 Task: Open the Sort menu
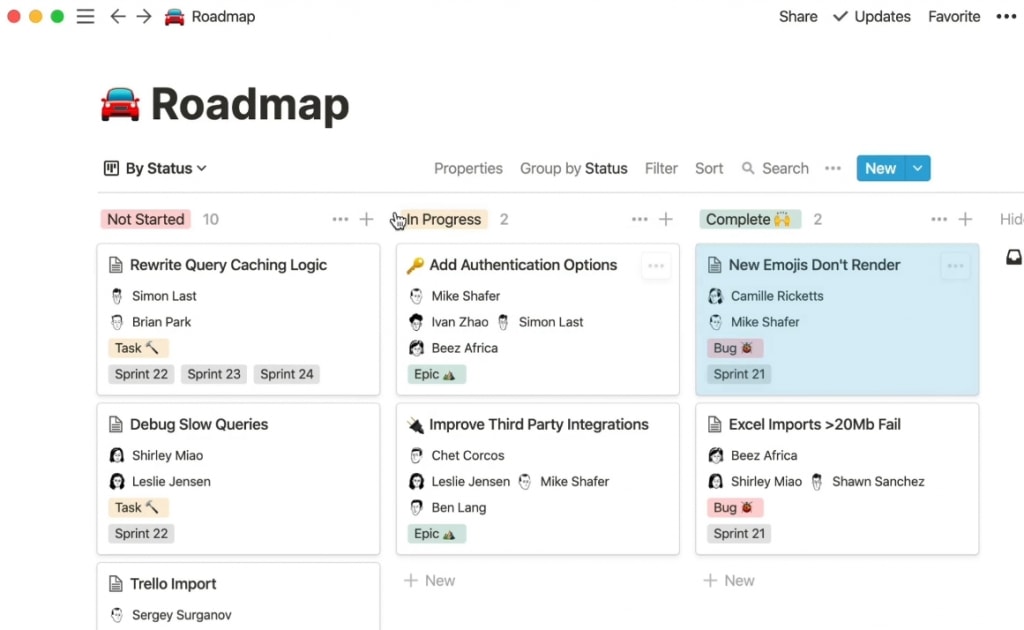[x=709, y=169]
